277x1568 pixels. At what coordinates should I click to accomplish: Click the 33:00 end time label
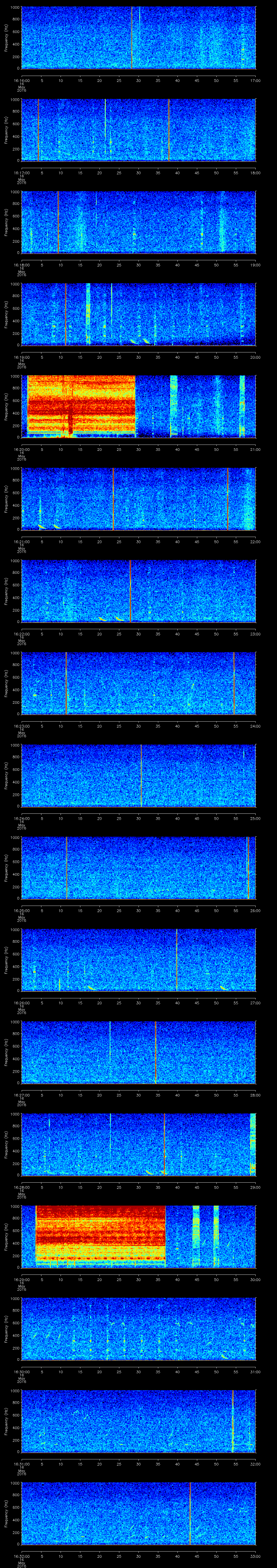click(255, 1556)
